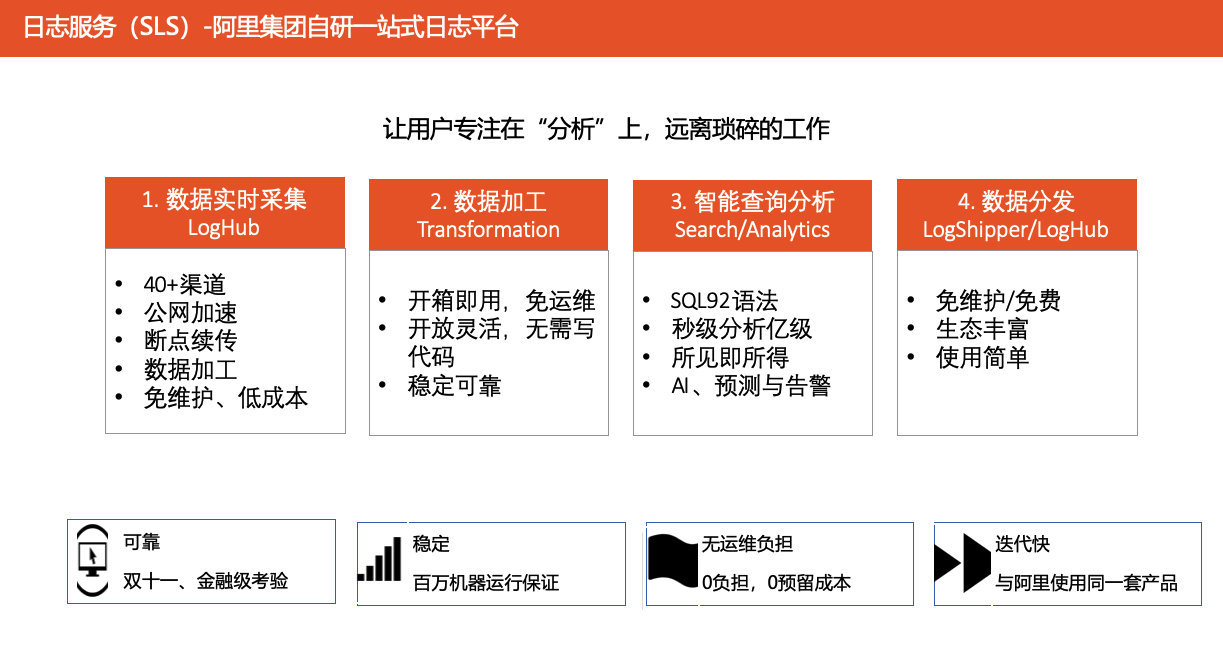Select the 智能查询分析 Search/Analytics header box
The height and width of the screenshot is (664, 1223).
click(752, 215)
